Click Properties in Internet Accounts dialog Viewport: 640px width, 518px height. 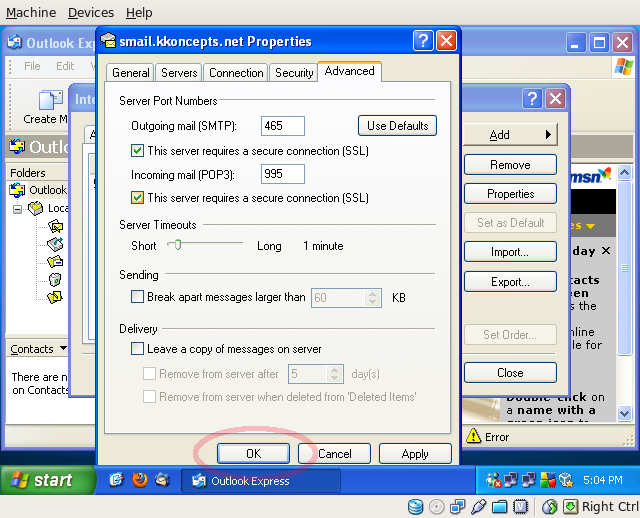tap(510, 193)
